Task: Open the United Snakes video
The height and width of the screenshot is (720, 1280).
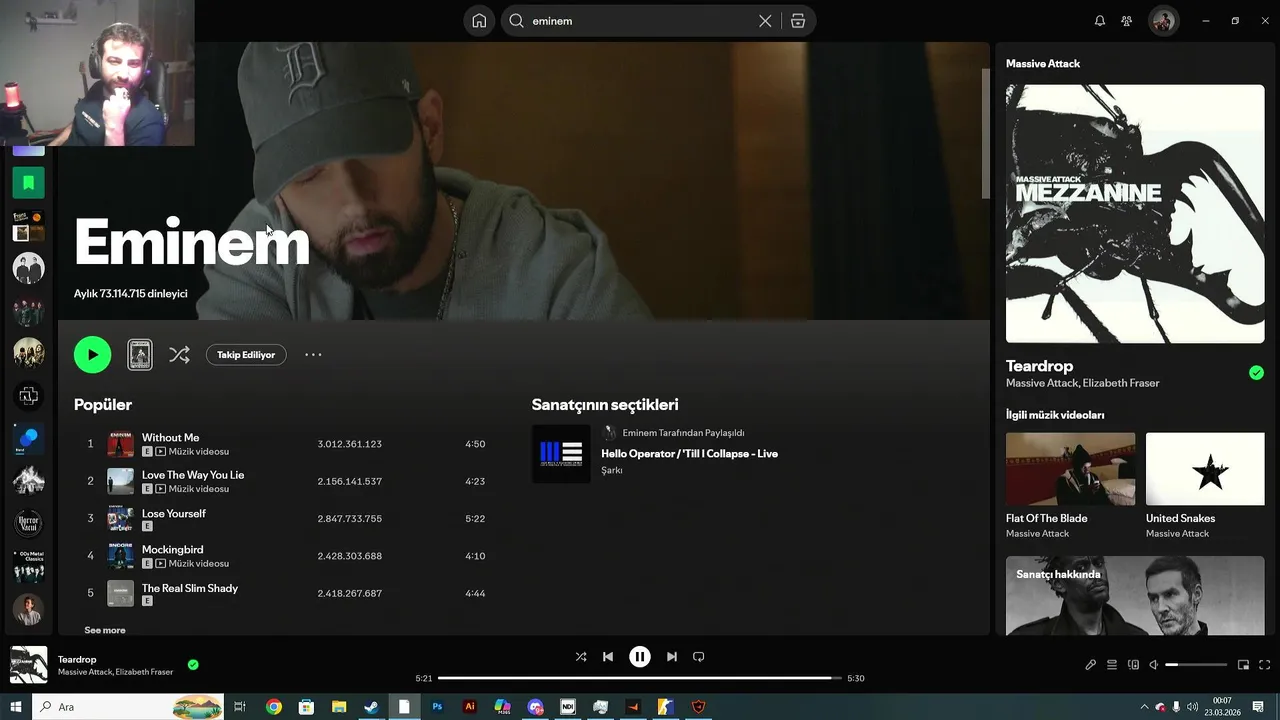Action: (1205, 485)
